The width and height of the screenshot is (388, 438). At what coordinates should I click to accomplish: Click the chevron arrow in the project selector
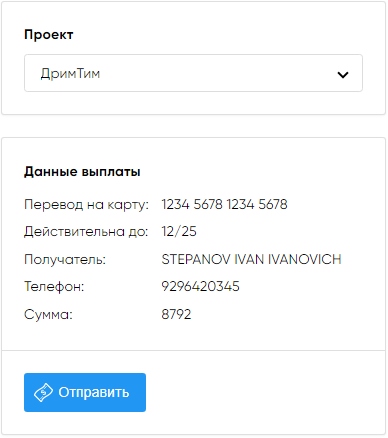tap(343, 75)
